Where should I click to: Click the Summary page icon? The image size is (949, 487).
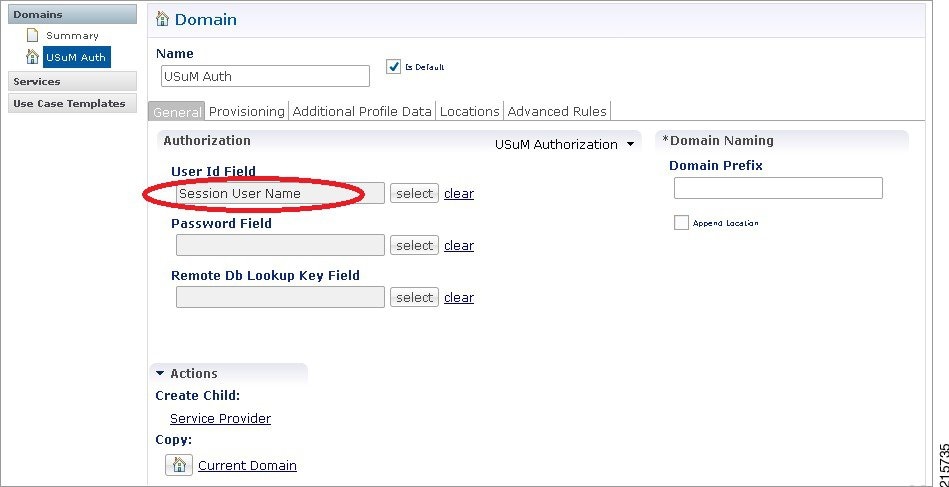tap(33, 35)
